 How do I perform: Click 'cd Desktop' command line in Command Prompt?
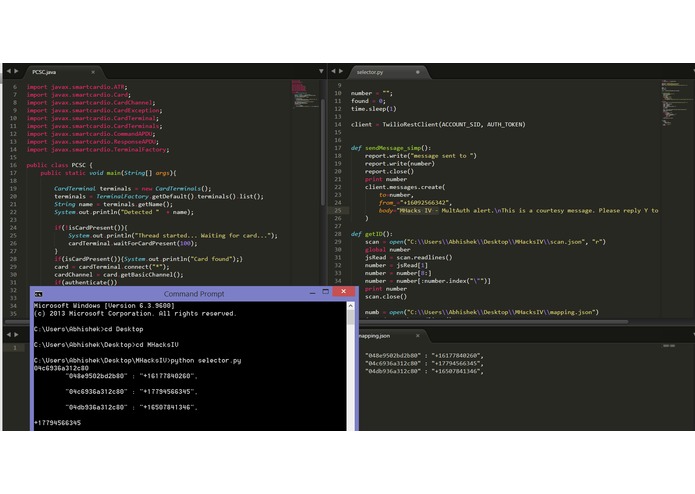89,329
